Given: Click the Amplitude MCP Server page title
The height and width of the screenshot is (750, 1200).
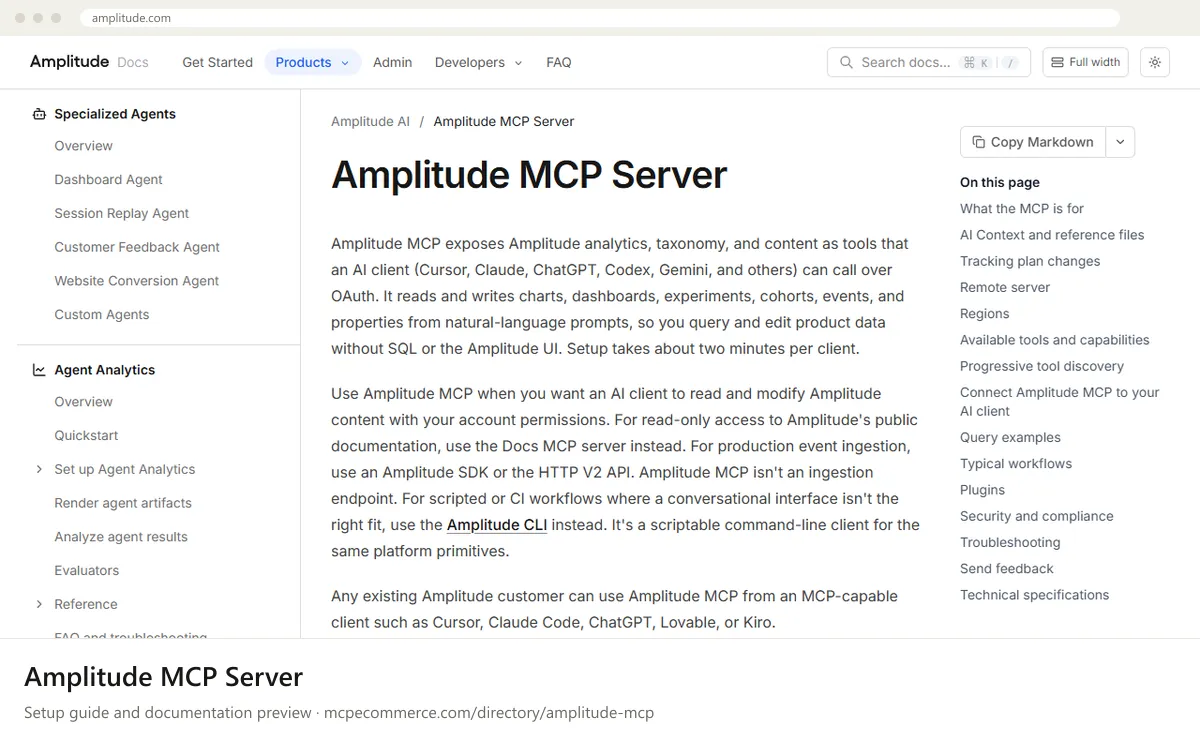Looking at the screenshot, I should pos(529,174).
